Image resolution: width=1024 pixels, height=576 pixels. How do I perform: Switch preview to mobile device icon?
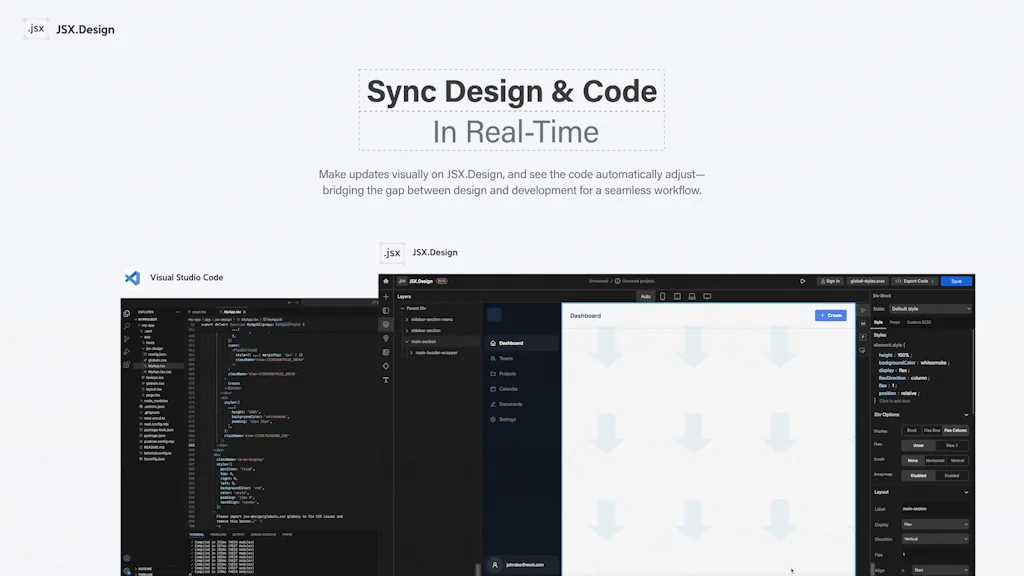(662, 296)
